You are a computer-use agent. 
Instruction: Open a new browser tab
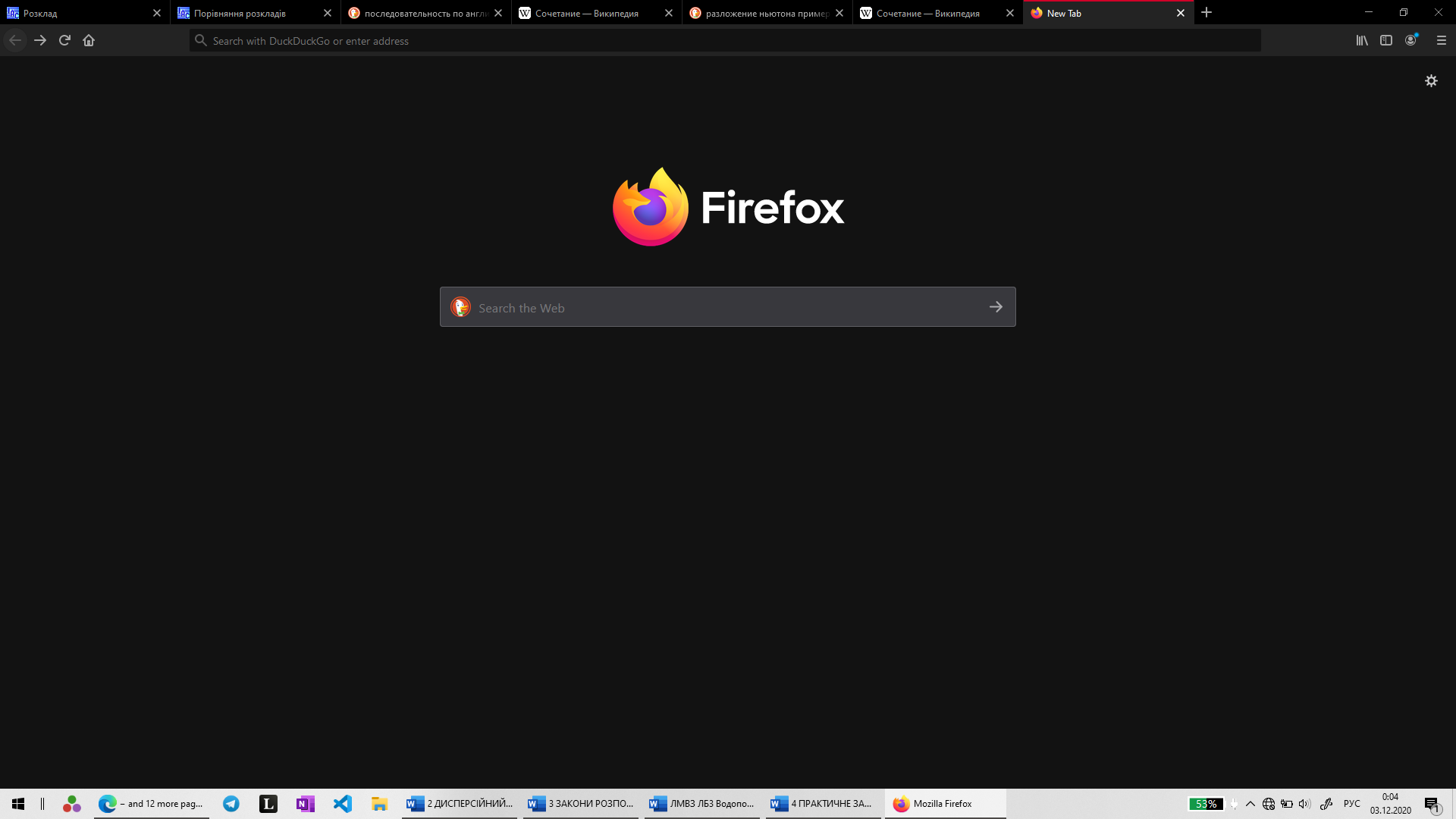tap(1207, 12)
